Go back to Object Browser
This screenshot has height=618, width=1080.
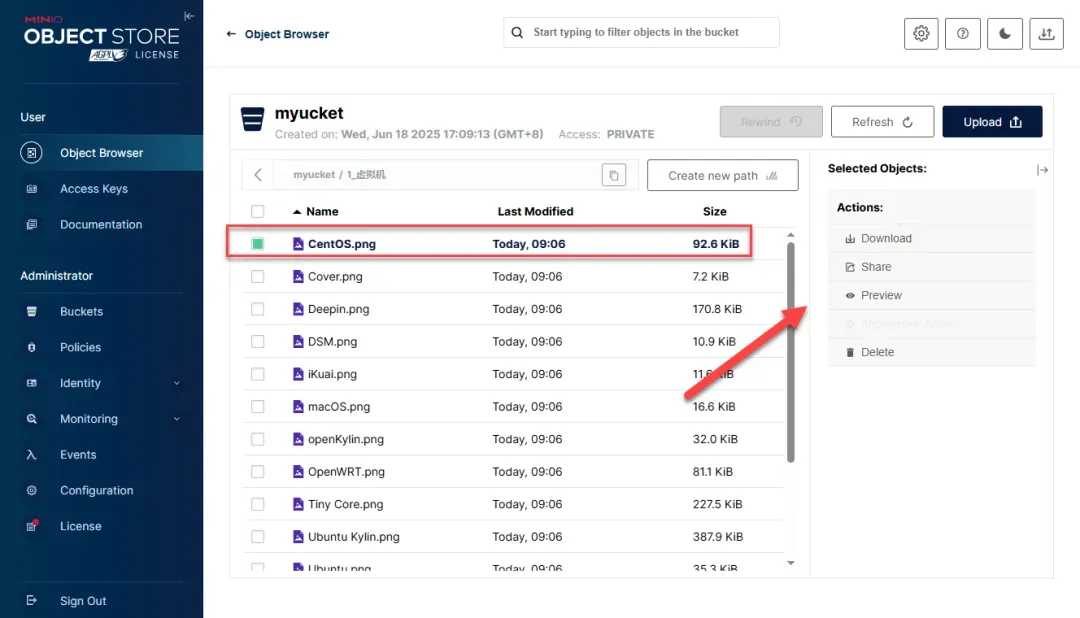pos(277,33)
